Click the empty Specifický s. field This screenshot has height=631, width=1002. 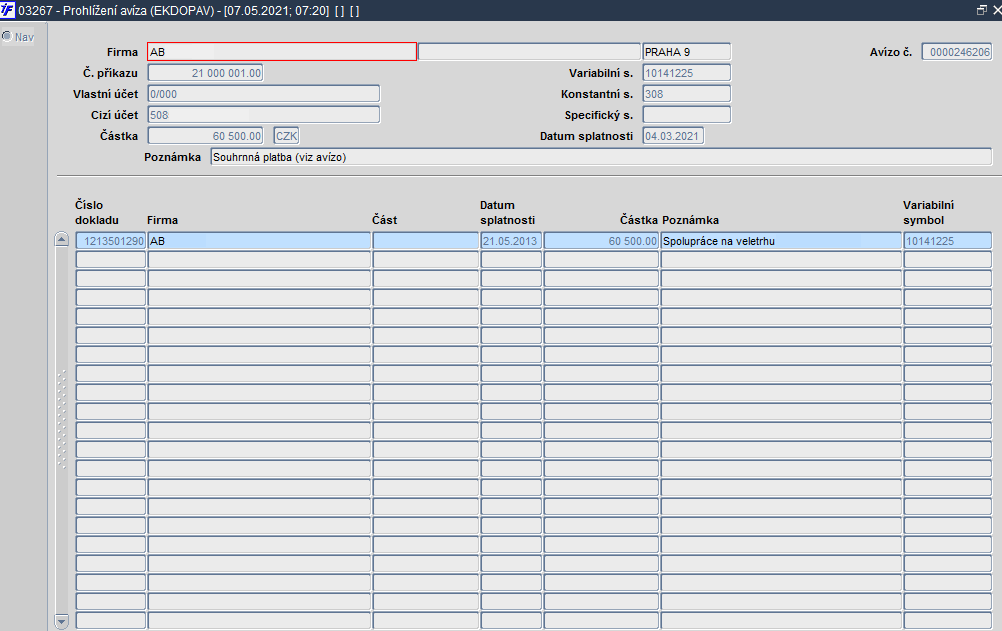point(686,115)
